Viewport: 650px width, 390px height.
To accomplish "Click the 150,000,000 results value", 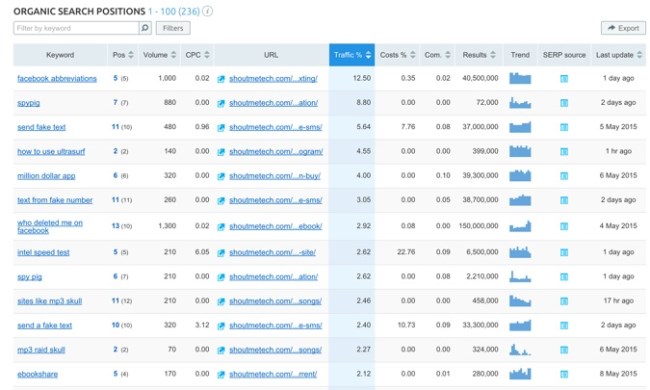I will (x=478, y=226).
